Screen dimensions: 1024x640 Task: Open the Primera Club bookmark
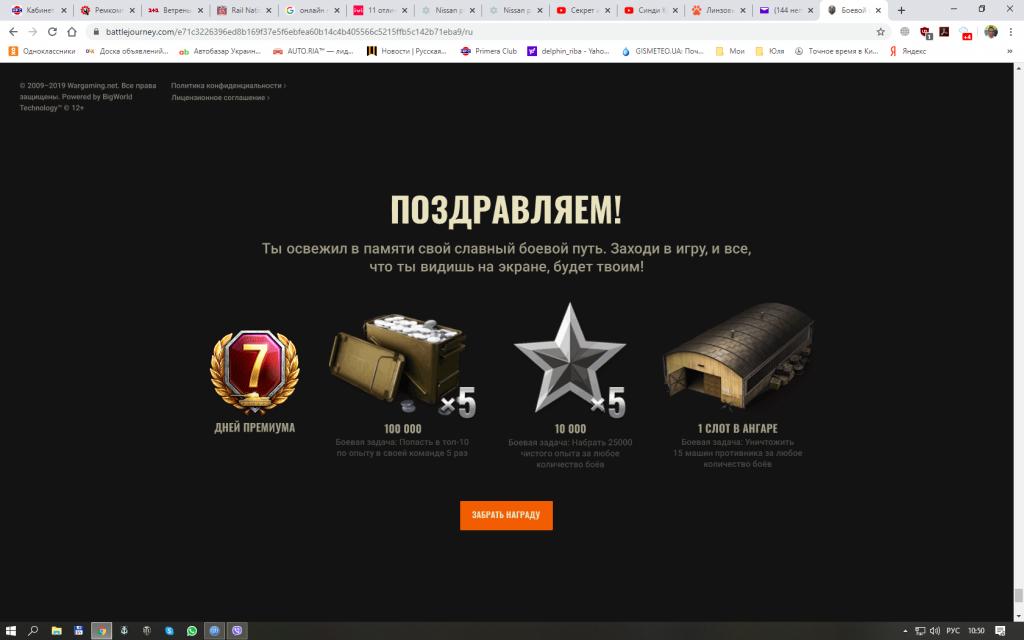click(x=488, y=51)
